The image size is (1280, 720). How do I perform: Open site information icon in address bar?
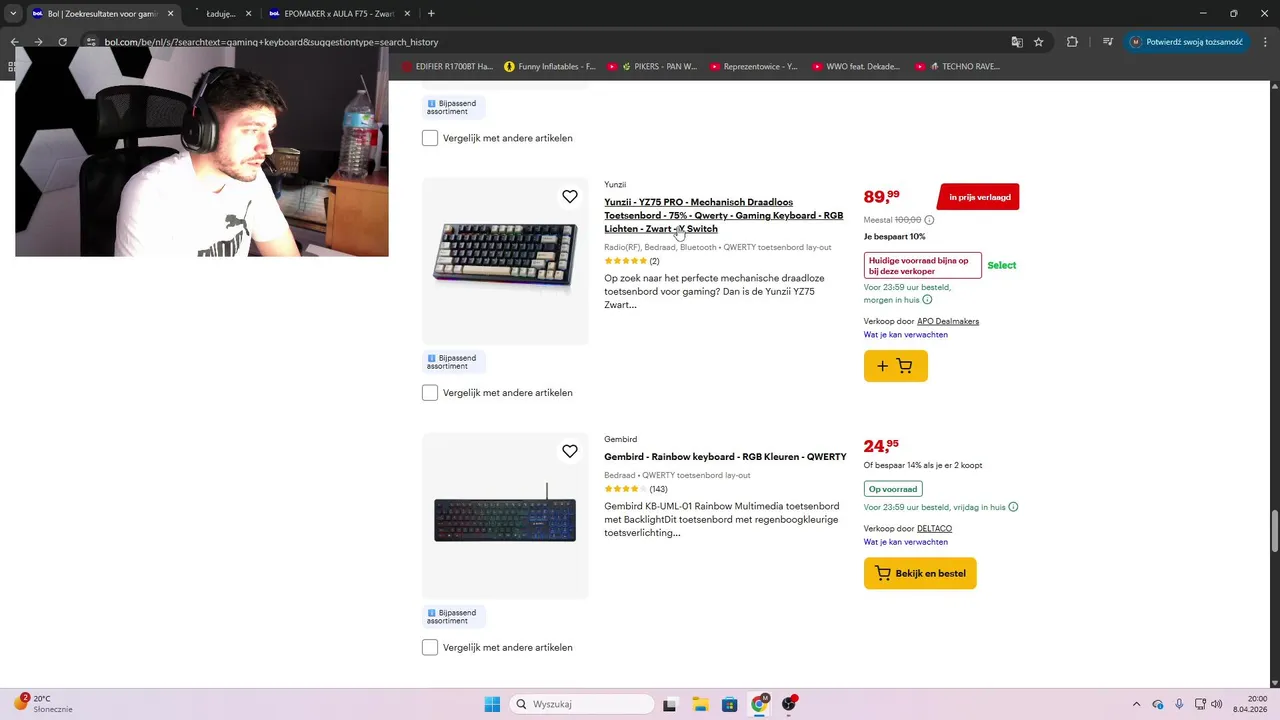pyautogui.click(x=90, y=42)
